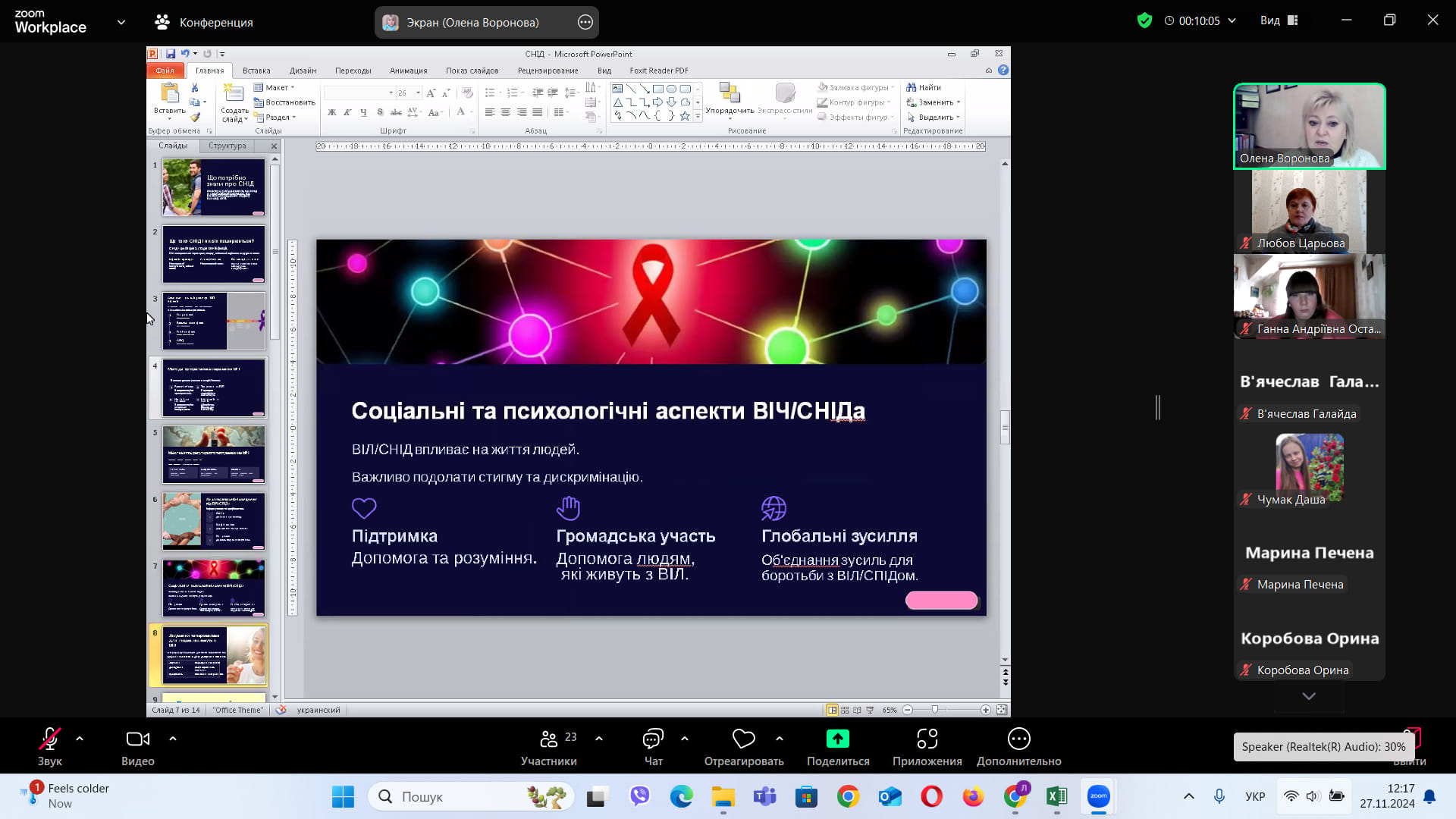Expand video options arrow next to Видео
Screen dimensions: 1456x819
[x=173, y=739]
